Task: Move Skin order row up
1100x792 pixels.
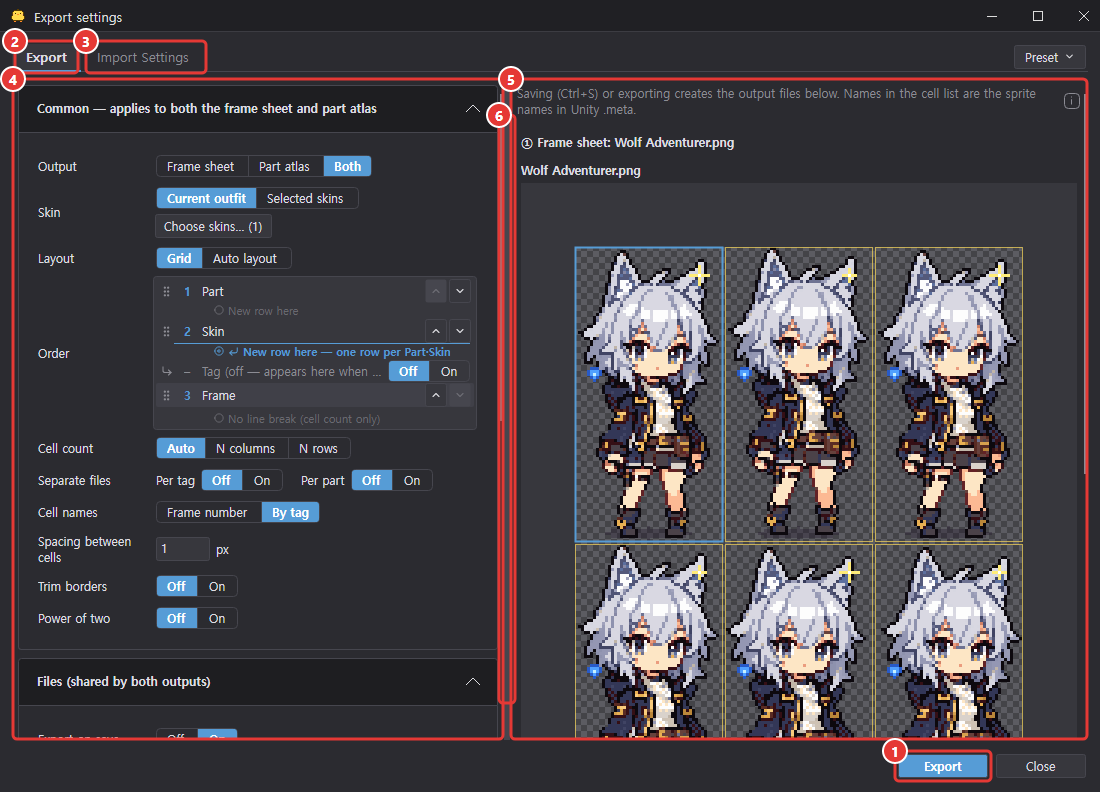Action: (x=436, y=330)
